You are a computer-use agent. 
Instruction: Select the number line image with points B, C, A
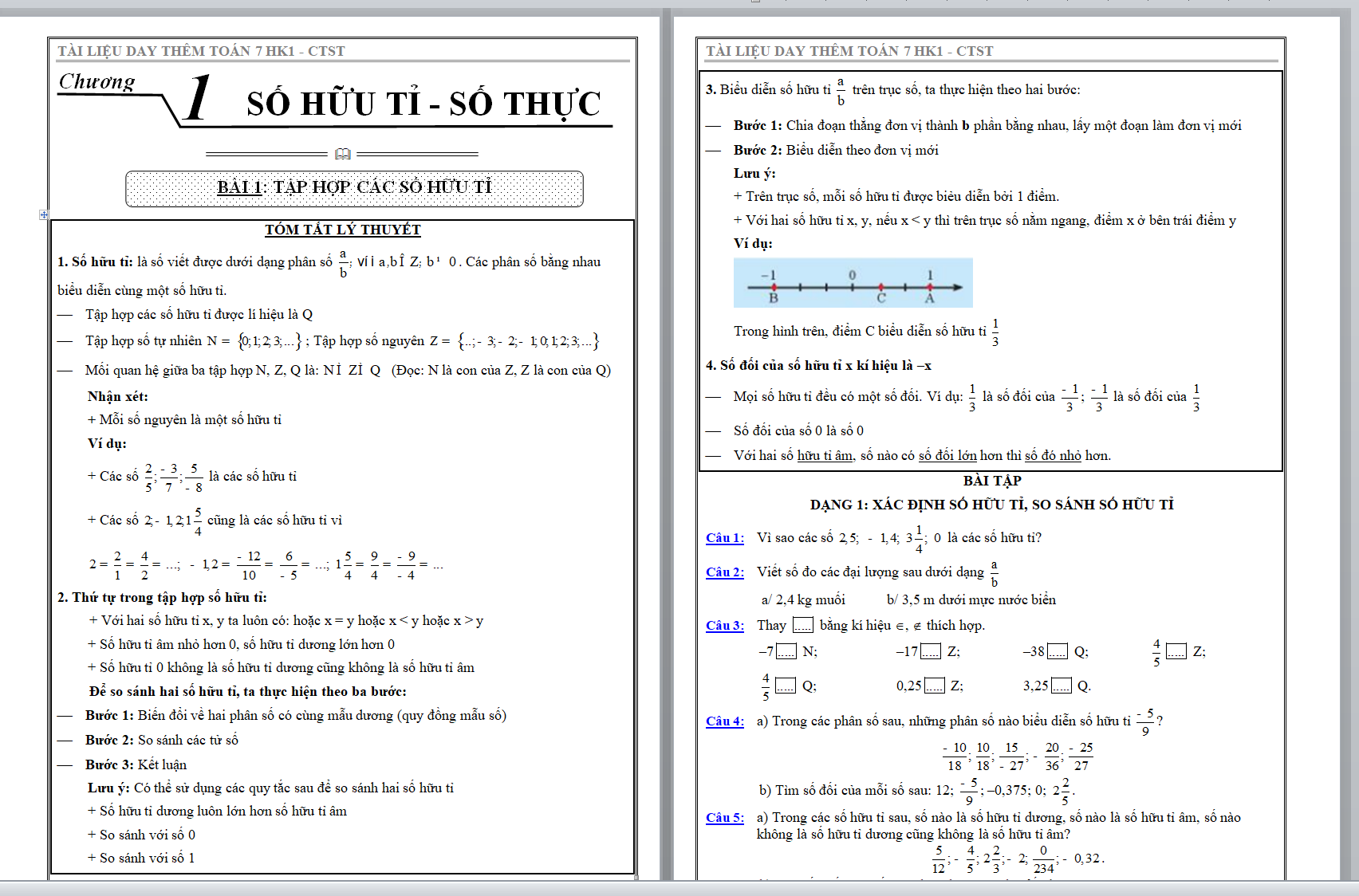[853, 283]
